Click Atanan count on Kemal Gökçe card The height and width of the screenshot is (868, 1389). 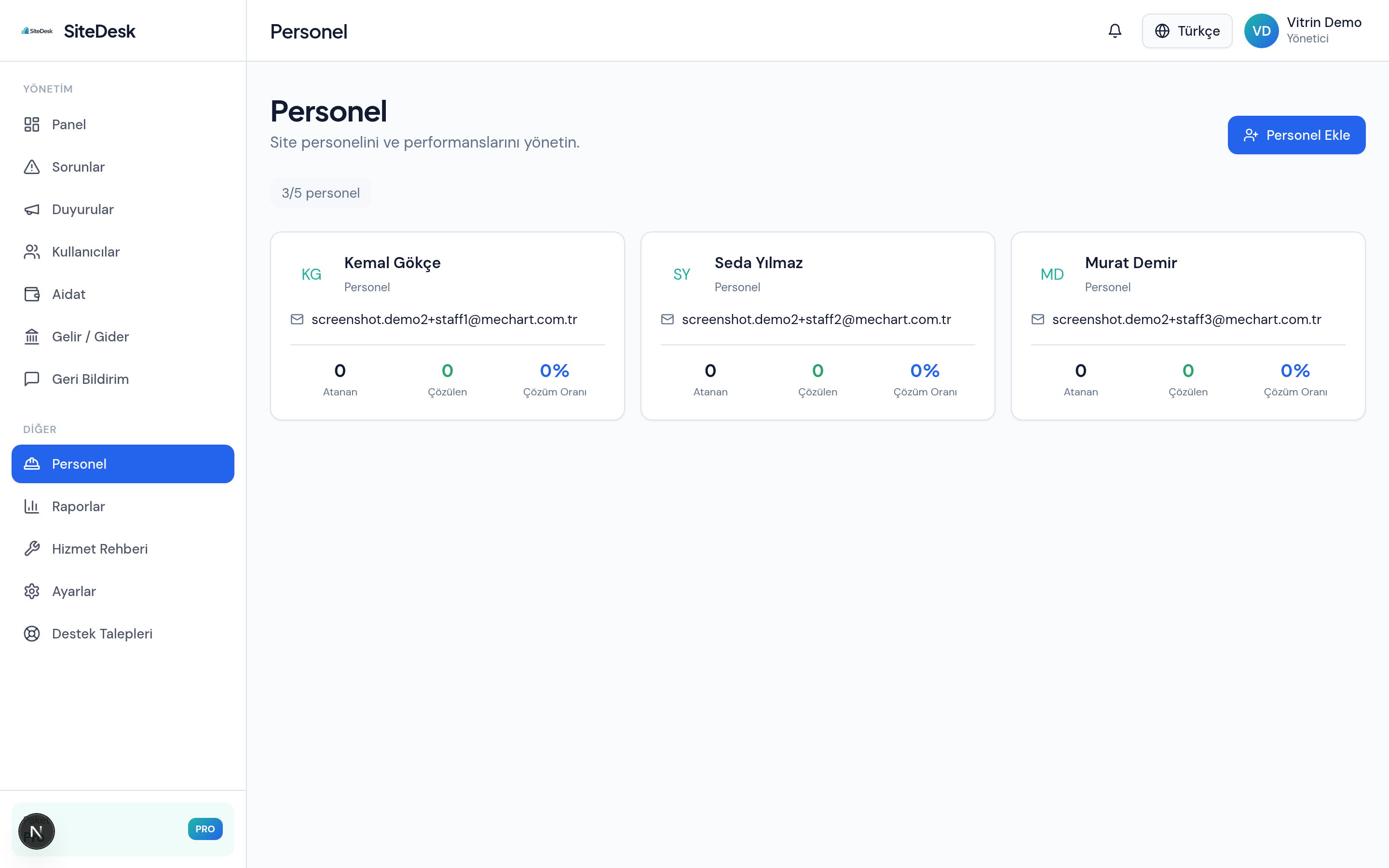pos(340,371)
